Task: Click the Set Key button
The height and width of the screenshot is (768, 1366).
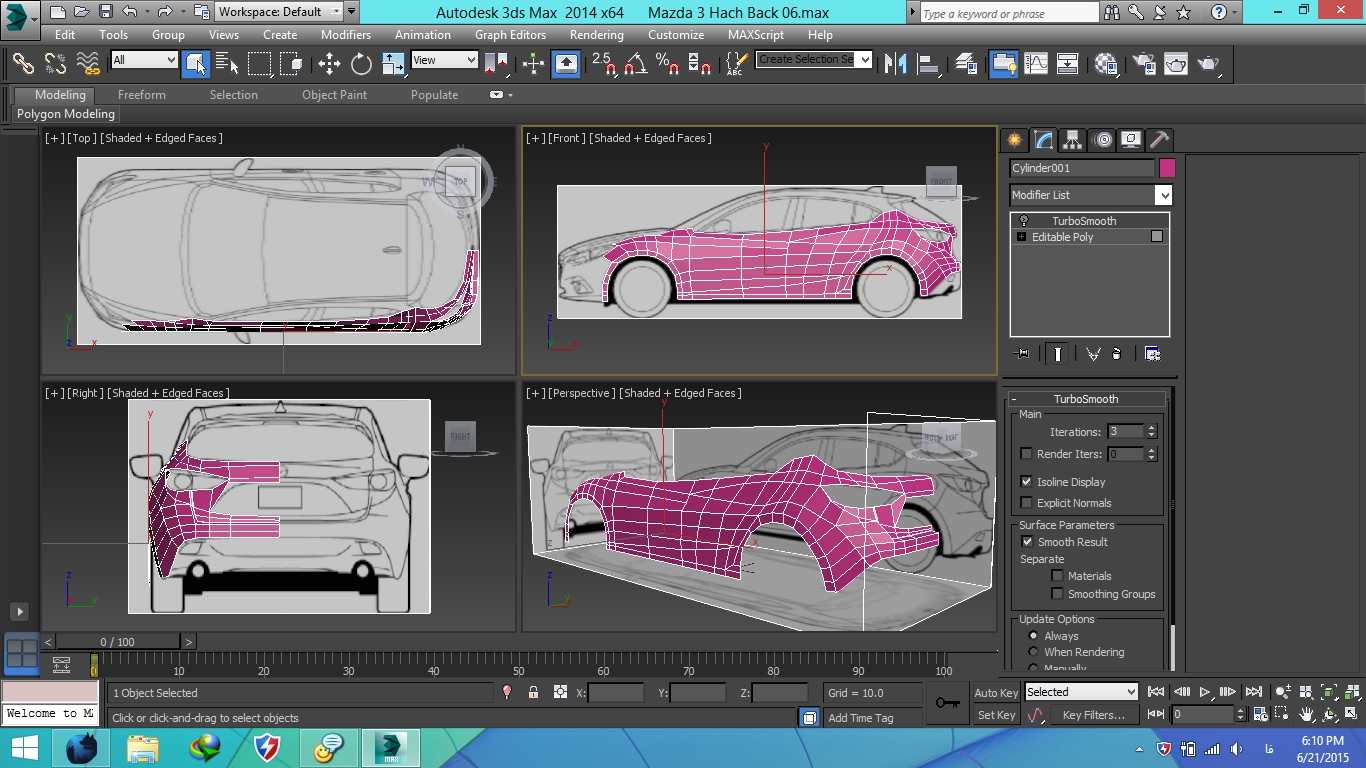Action: [996, 715]
